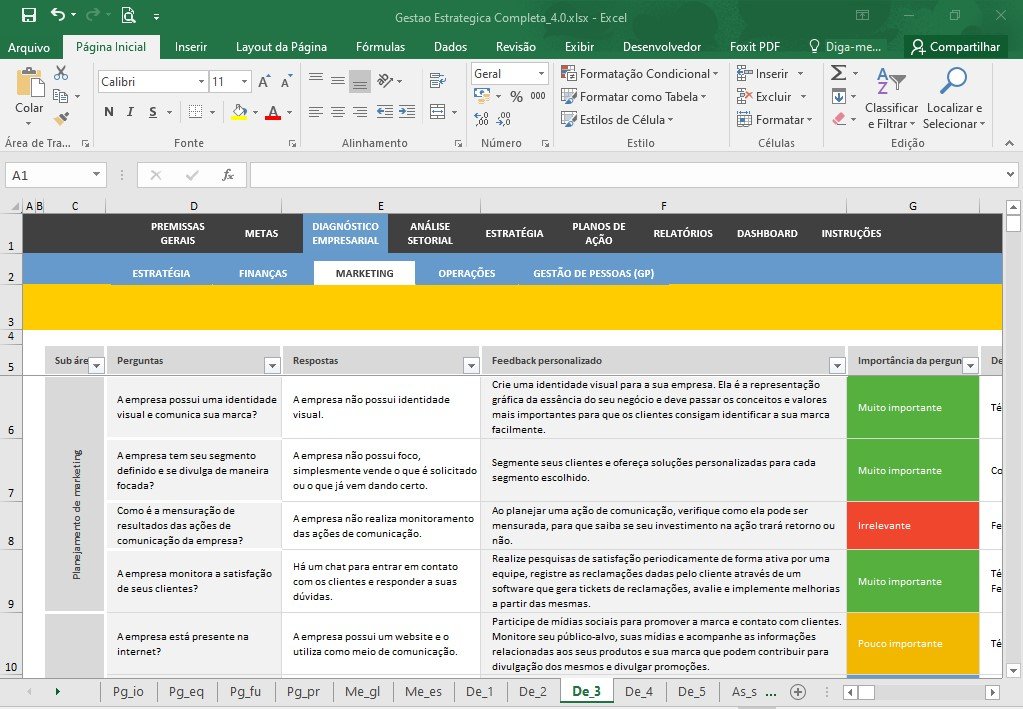Screen dimensions: 1023x709
Task: Open the Perguntas column filter dropdown
Action: (x=273, y=365)
